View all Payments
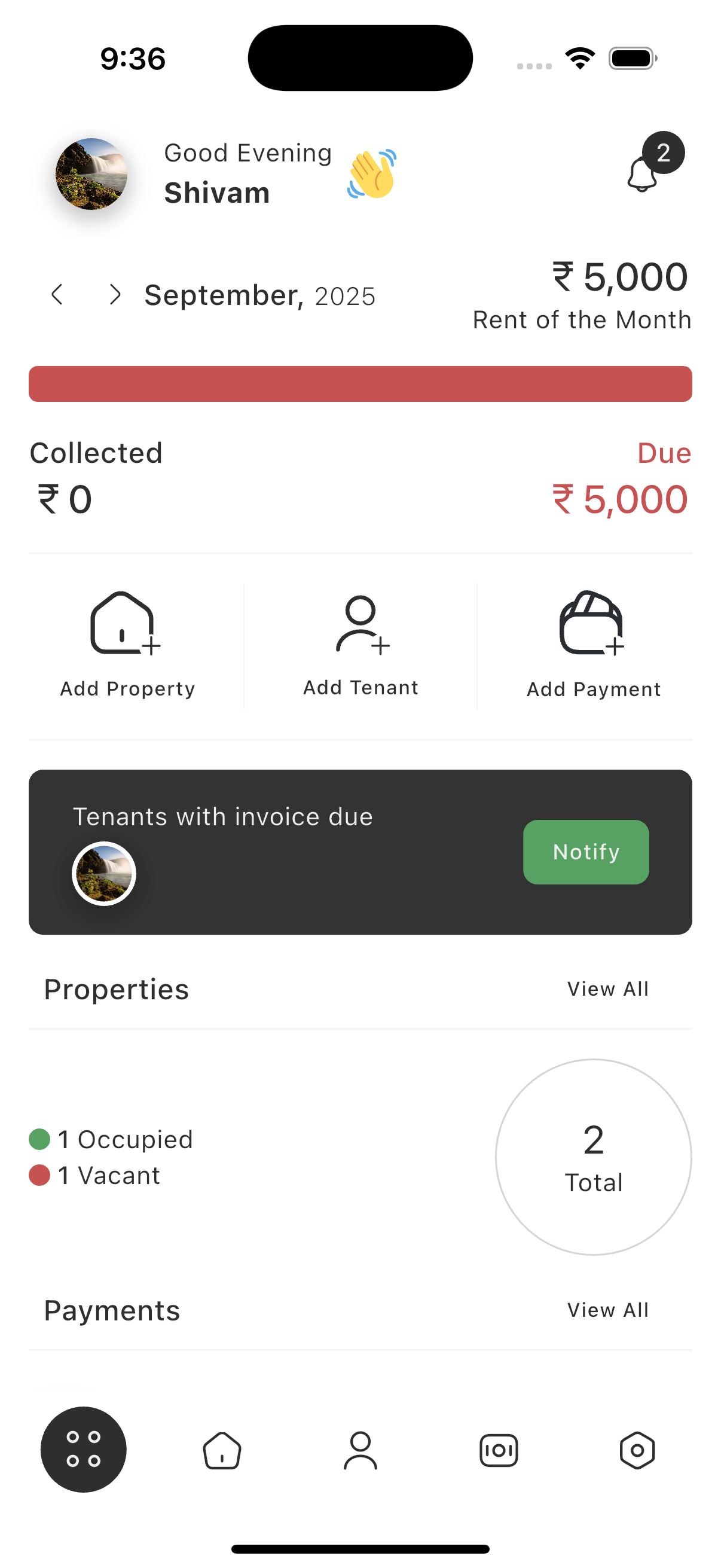 tap(608, 1310)
